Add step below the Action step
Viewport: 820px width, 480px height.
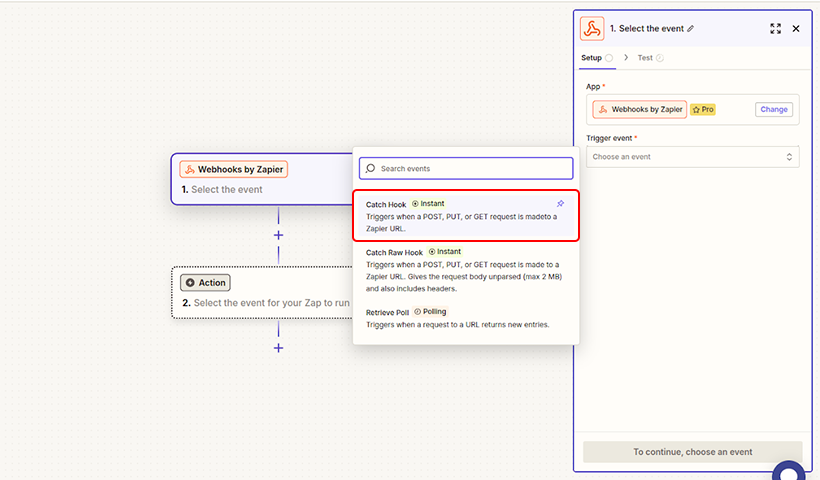pyautogui.click(x=278, y=348)
